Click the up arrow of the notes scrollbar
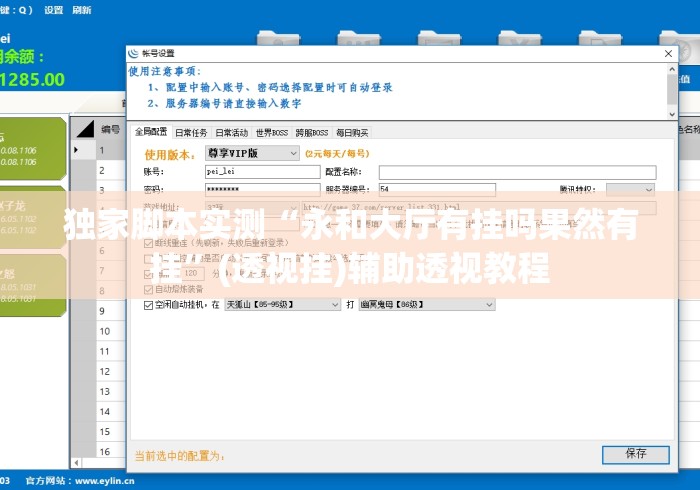The width and height of the screenshot is (700, 490). click(x=672, y=69)
